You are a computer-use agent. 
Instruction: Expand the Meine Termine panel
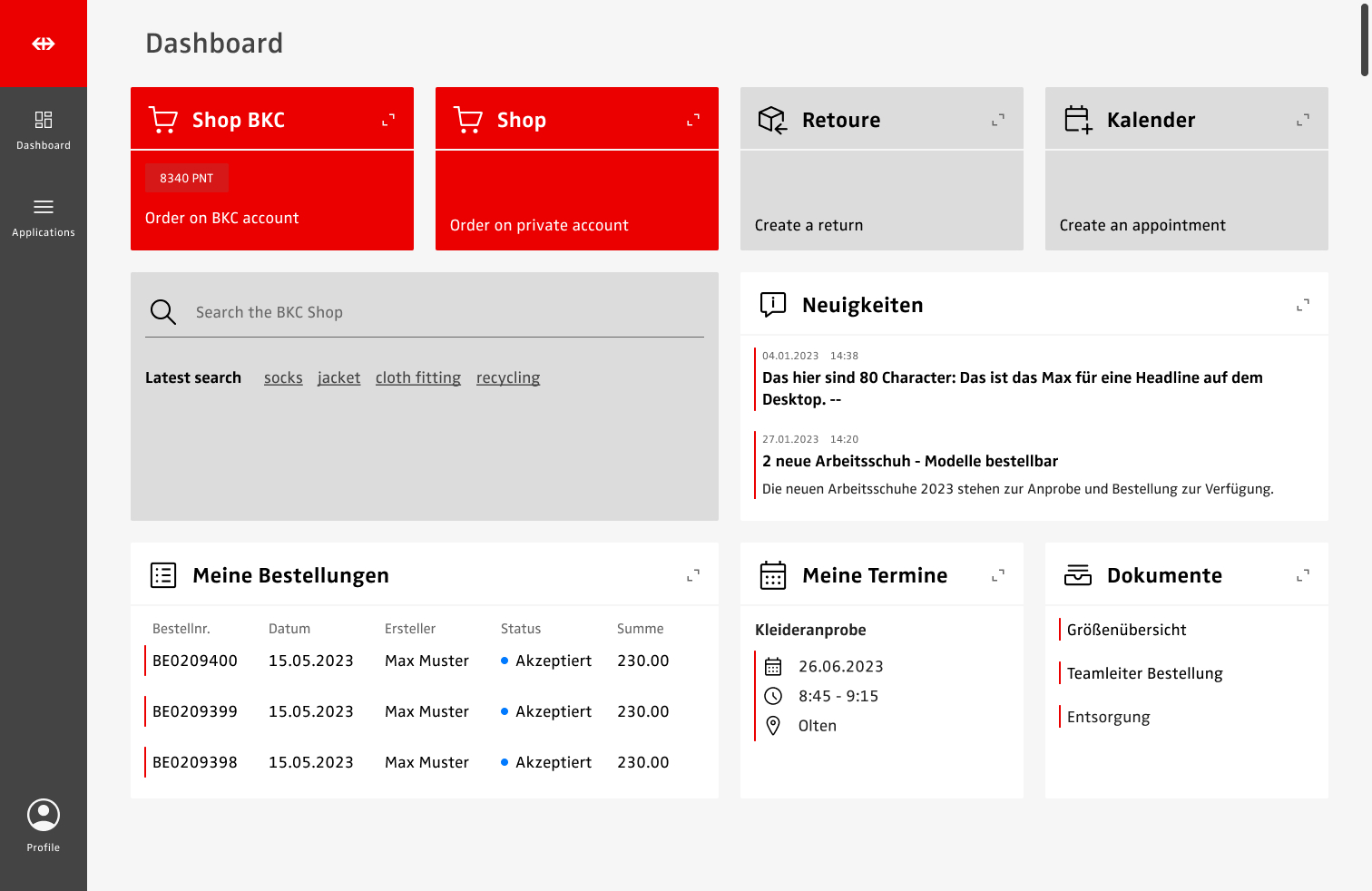coord(998,575)
